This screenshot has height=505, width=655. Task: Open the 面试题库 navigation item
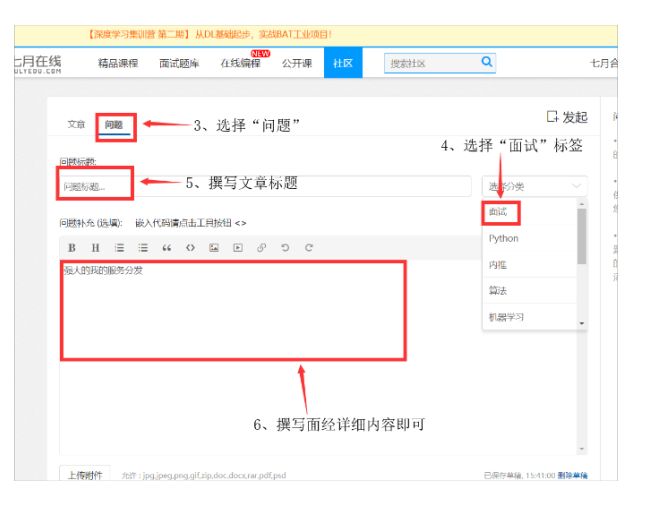click(179, 63)
